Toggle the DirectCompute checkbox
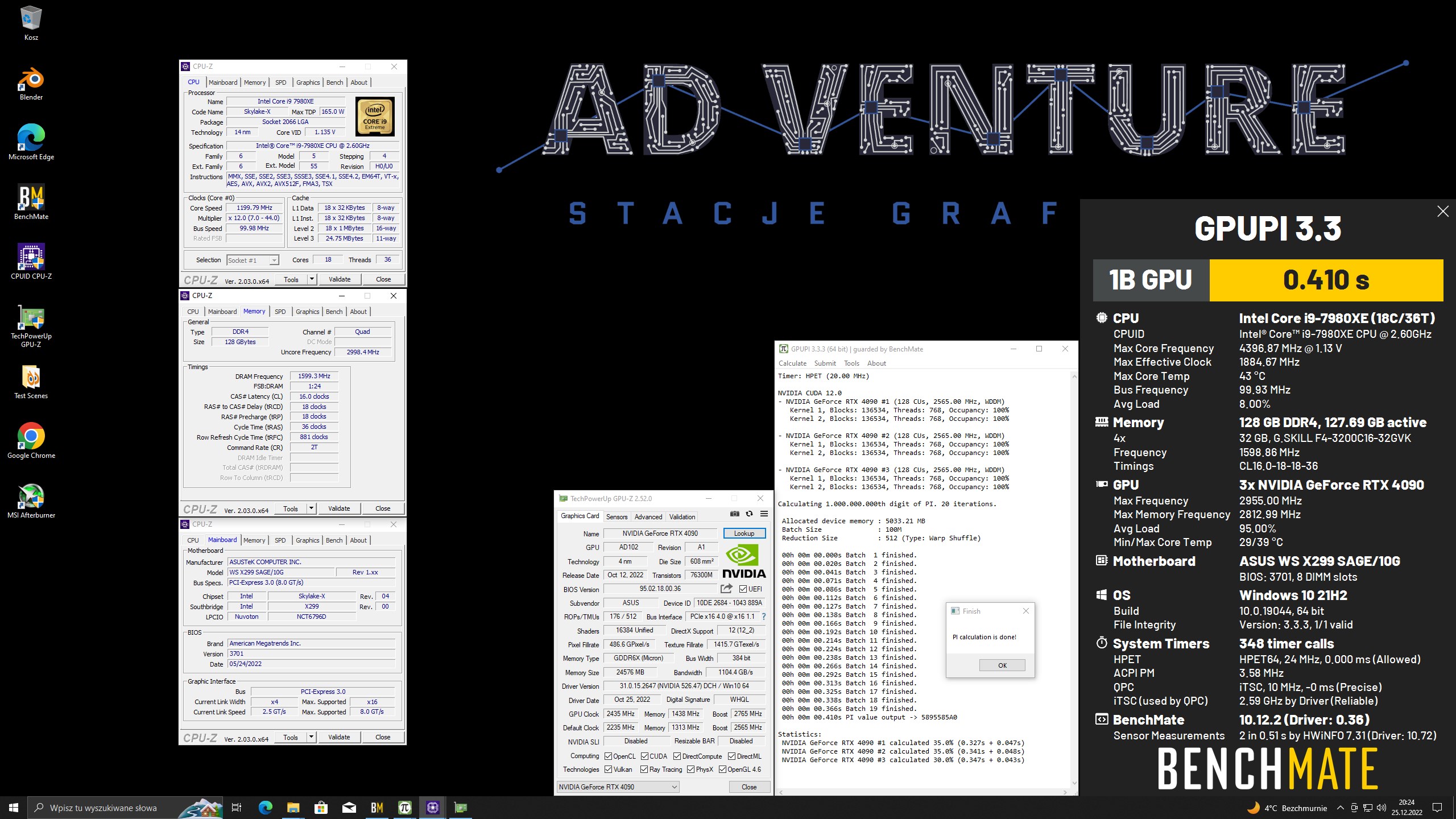 point(677,756)
